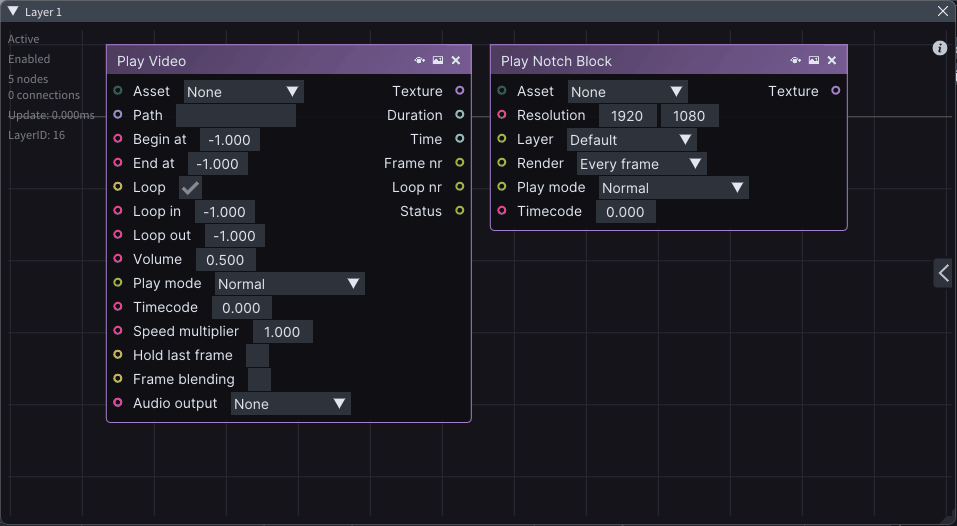
Task: Click the Loop out value field
Action: [x=235, y=236]
